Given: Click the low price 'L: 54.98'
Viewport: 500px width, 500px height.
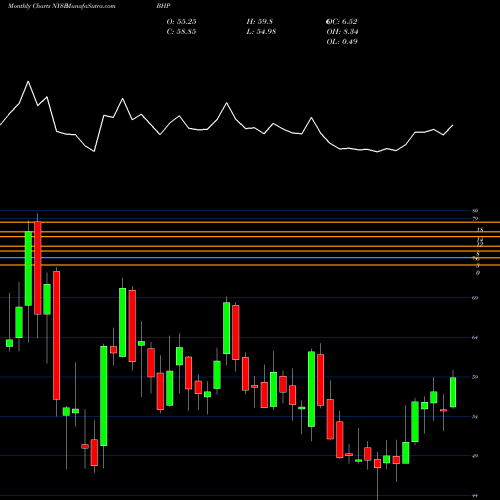Looking at the screenshot, I should 261,32.
